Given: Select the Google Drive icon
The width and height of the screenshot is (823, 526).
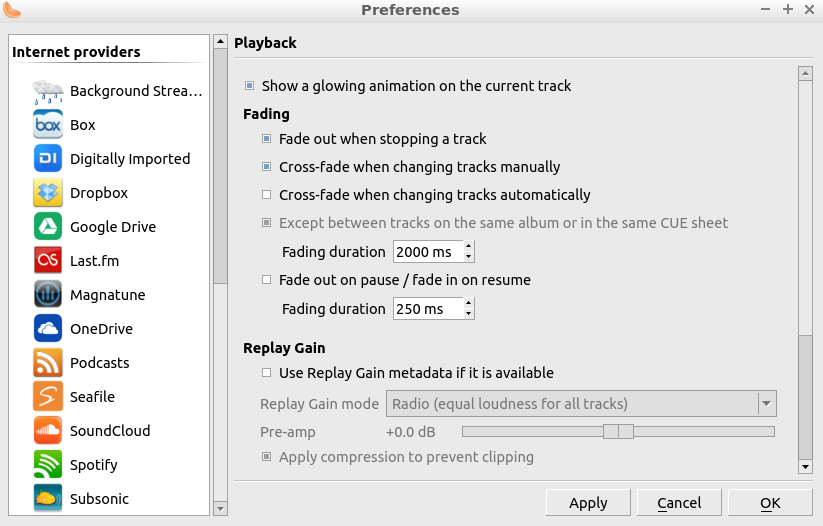Looking at the screenshot, I should (48, 227).
